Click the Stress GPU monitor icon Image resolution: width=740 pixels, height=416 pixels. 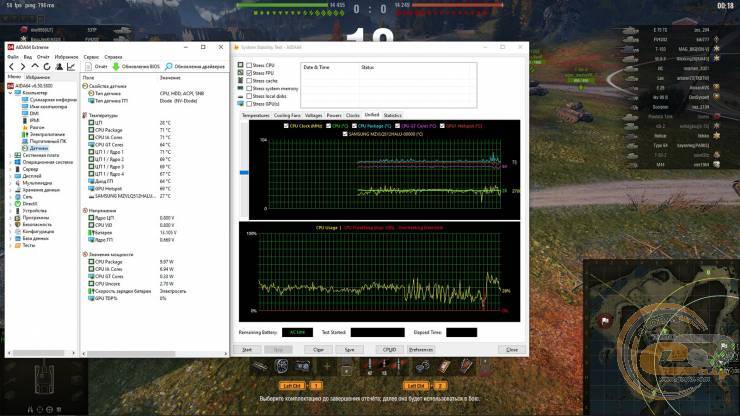click(241, 103)
